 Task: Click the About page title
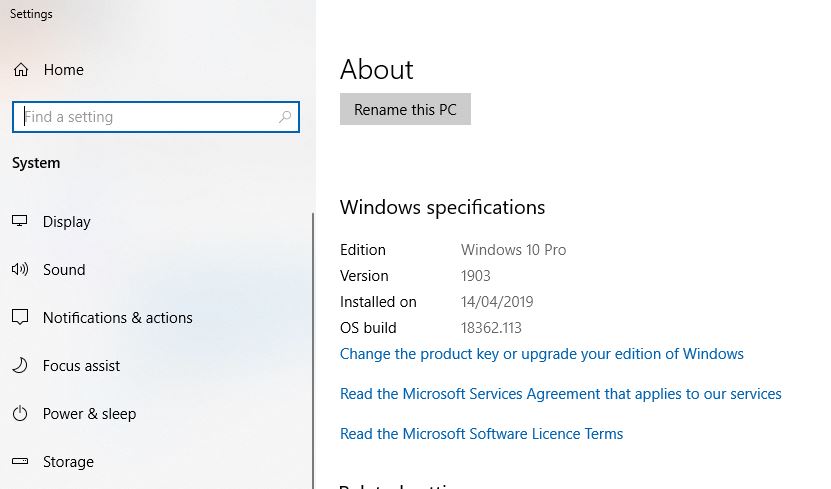[377, 69]
